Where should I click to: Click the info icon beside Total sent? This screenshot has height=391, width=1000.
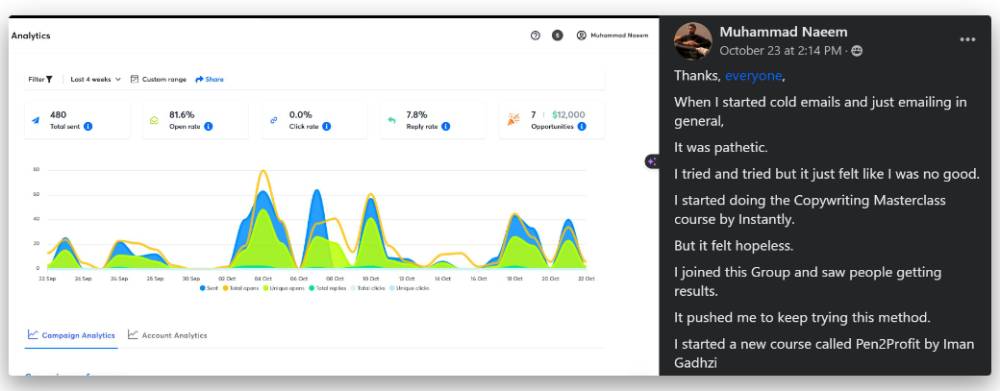[88, 126]
